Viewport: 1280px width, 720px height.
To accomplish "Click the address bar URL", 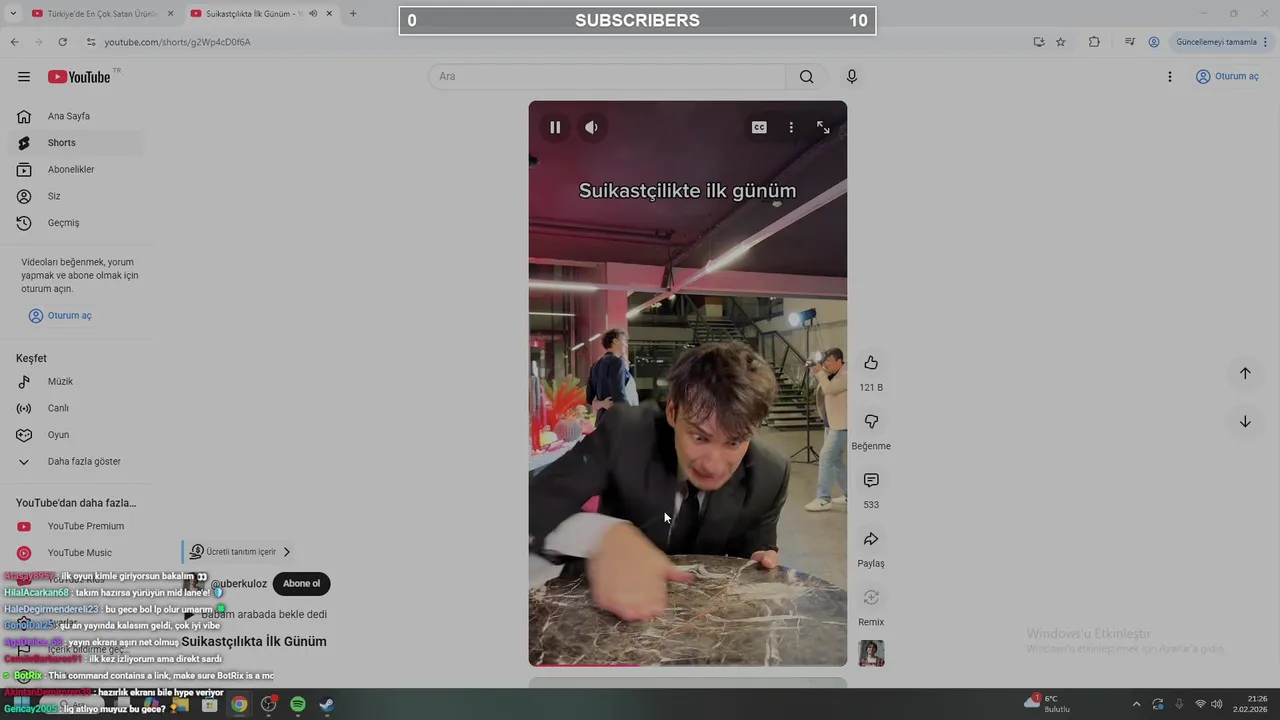I will coord(177,42).
